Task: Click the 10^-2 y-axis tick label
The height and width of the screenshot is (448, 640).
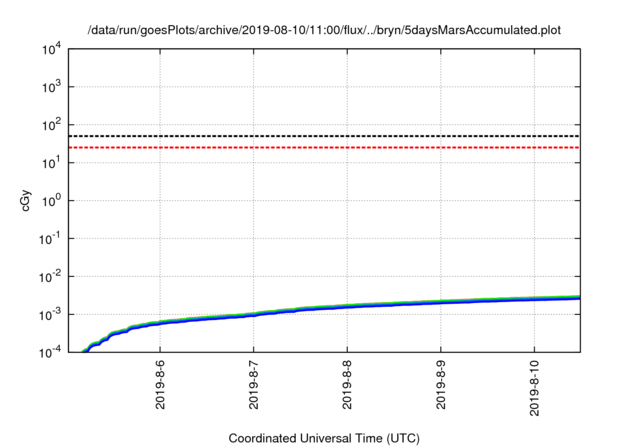Action: point(50,277)
